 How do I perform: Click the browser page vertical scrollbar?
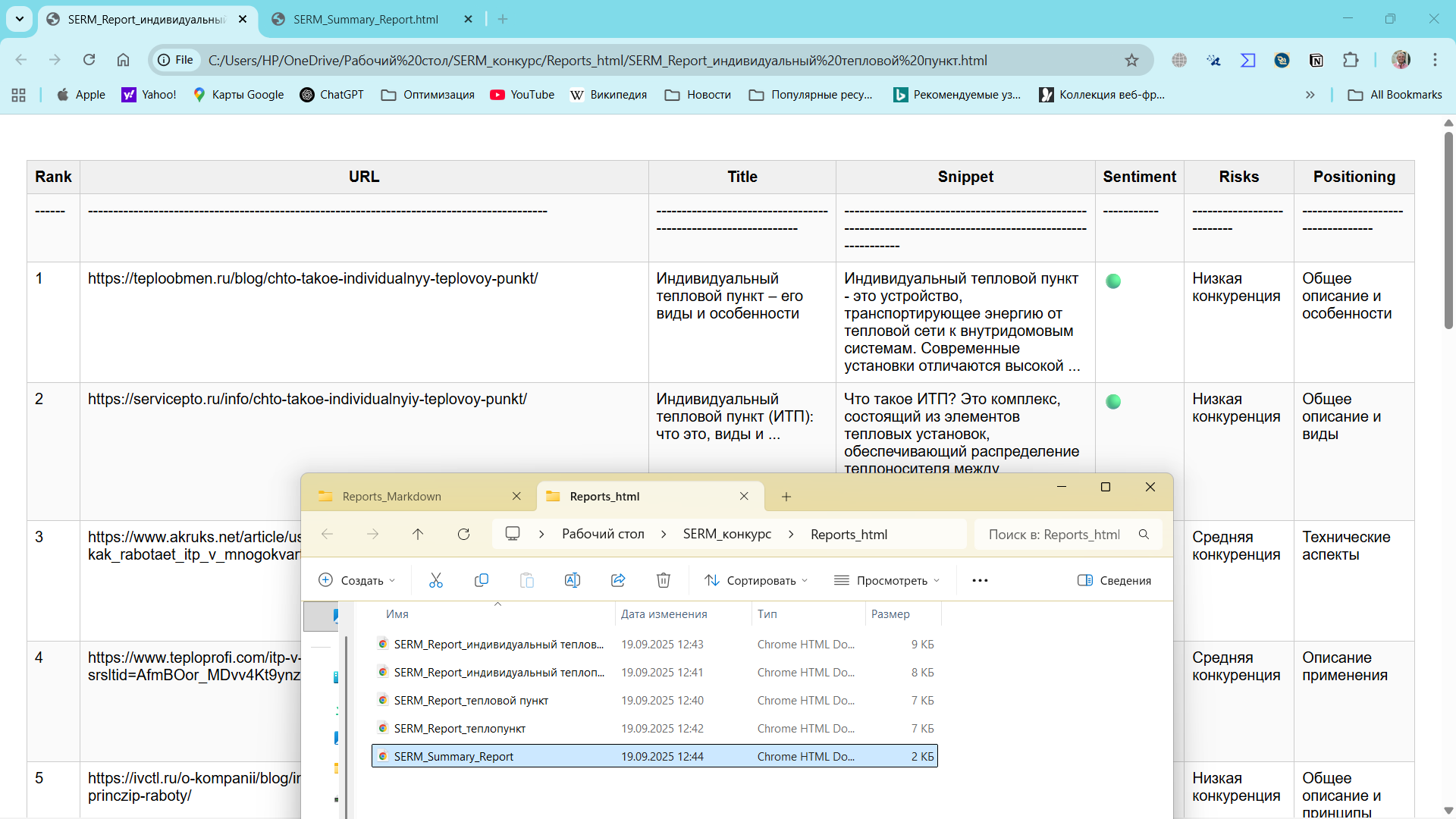1448,230
